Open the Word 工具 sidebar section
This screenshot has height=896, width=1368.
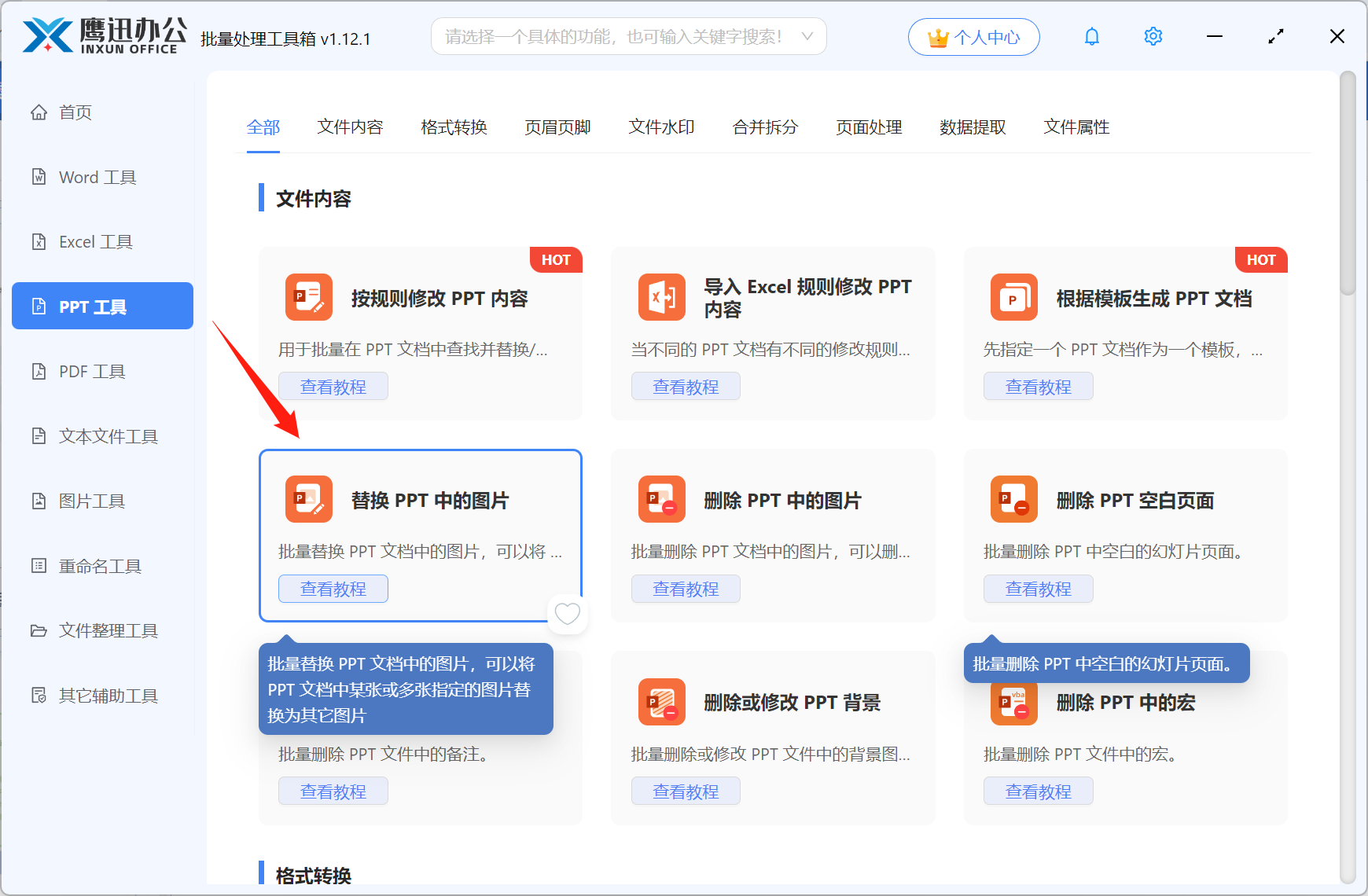click(x=96, y=177)
